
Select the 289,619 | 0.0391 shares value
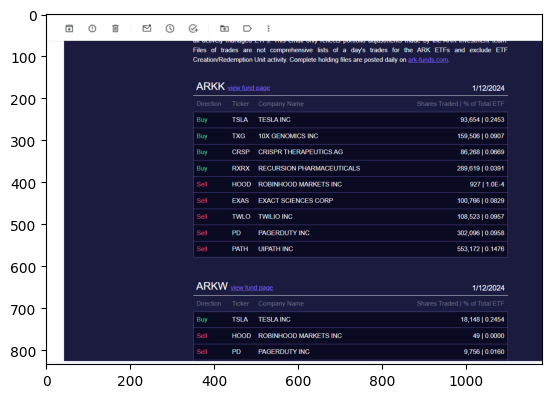coord(481,169)
